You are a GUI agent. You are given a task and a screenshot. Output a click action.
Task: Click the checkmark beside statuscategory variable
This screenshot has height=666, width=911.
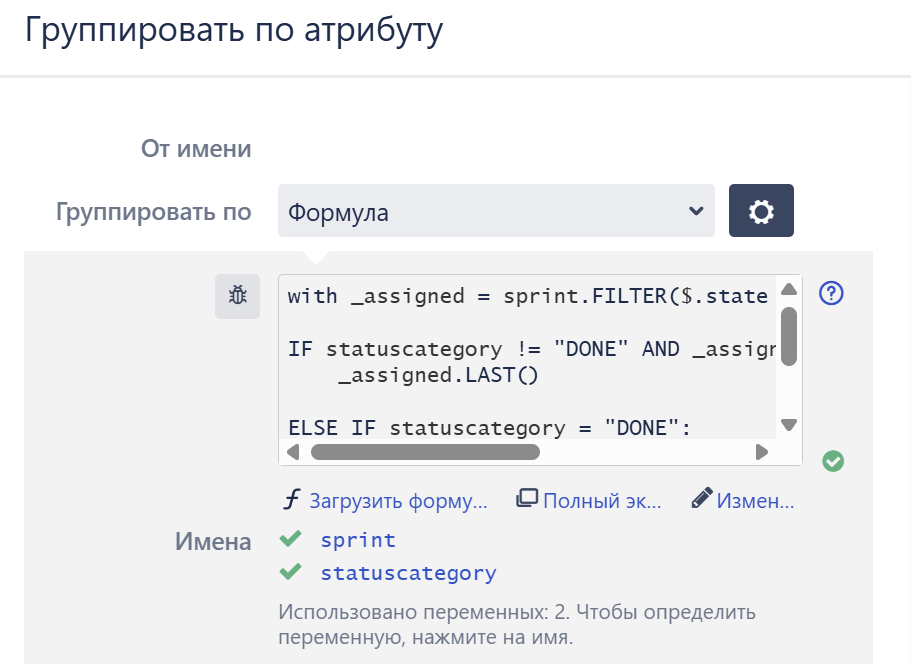290,572
